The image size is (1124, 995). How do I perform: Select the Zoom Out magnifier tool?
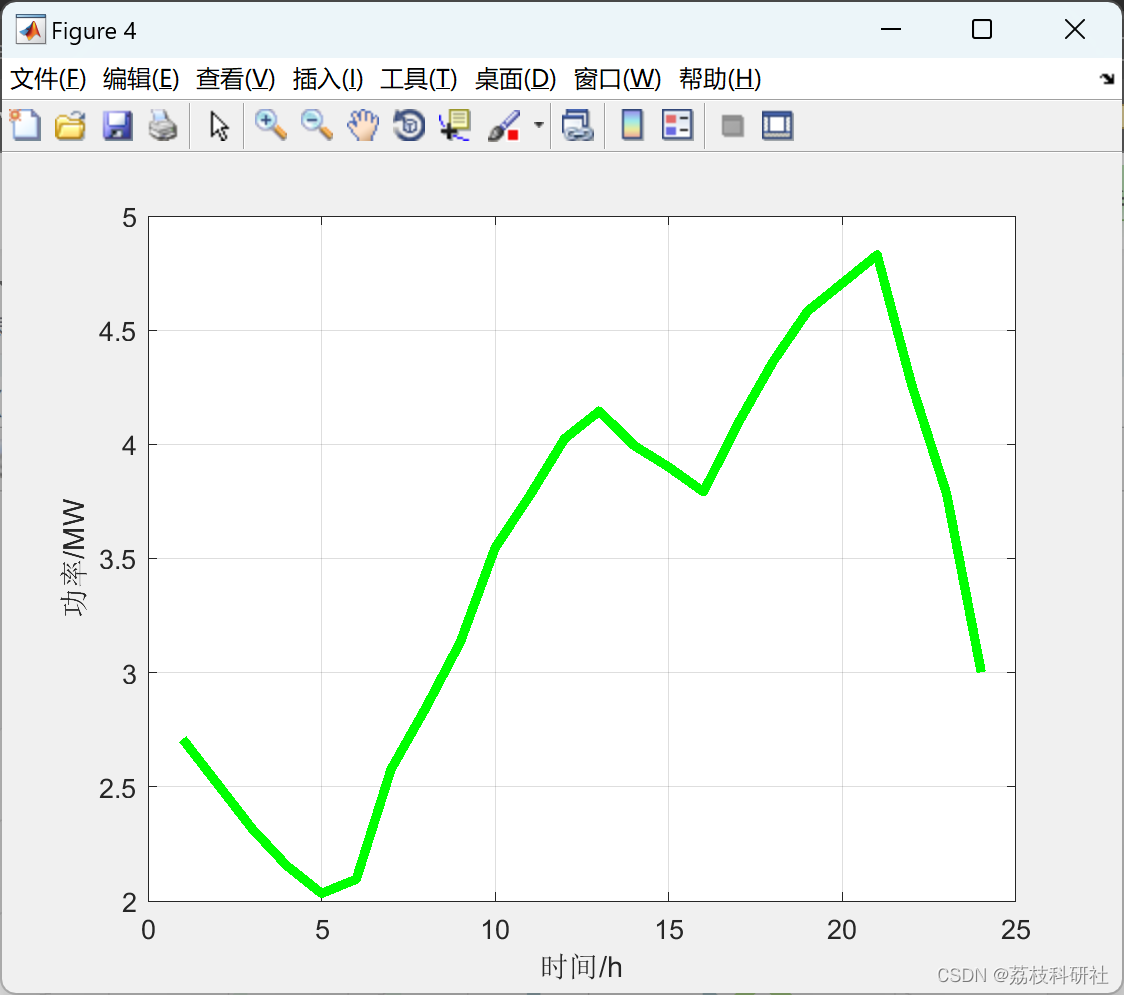[x=316, y=125]
